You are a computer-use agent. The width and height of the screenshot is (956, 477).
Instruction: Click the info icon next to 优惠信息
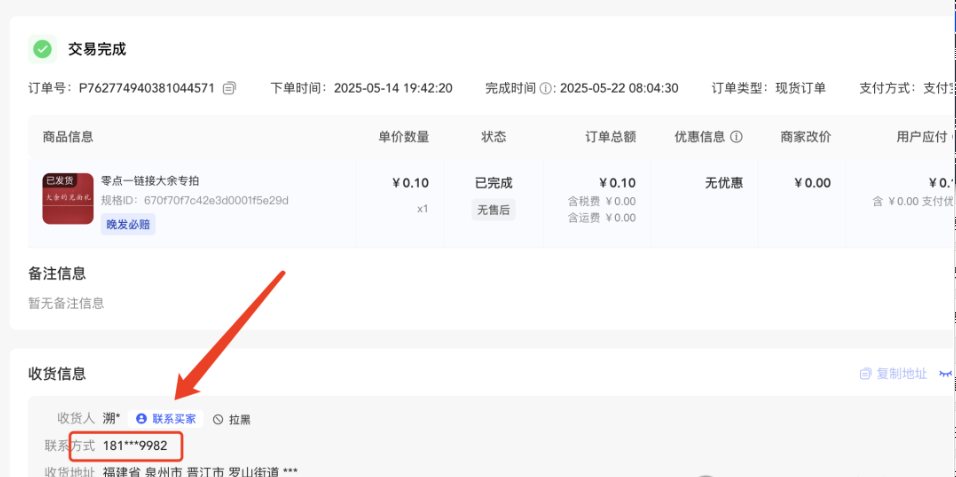coord(736,137)
